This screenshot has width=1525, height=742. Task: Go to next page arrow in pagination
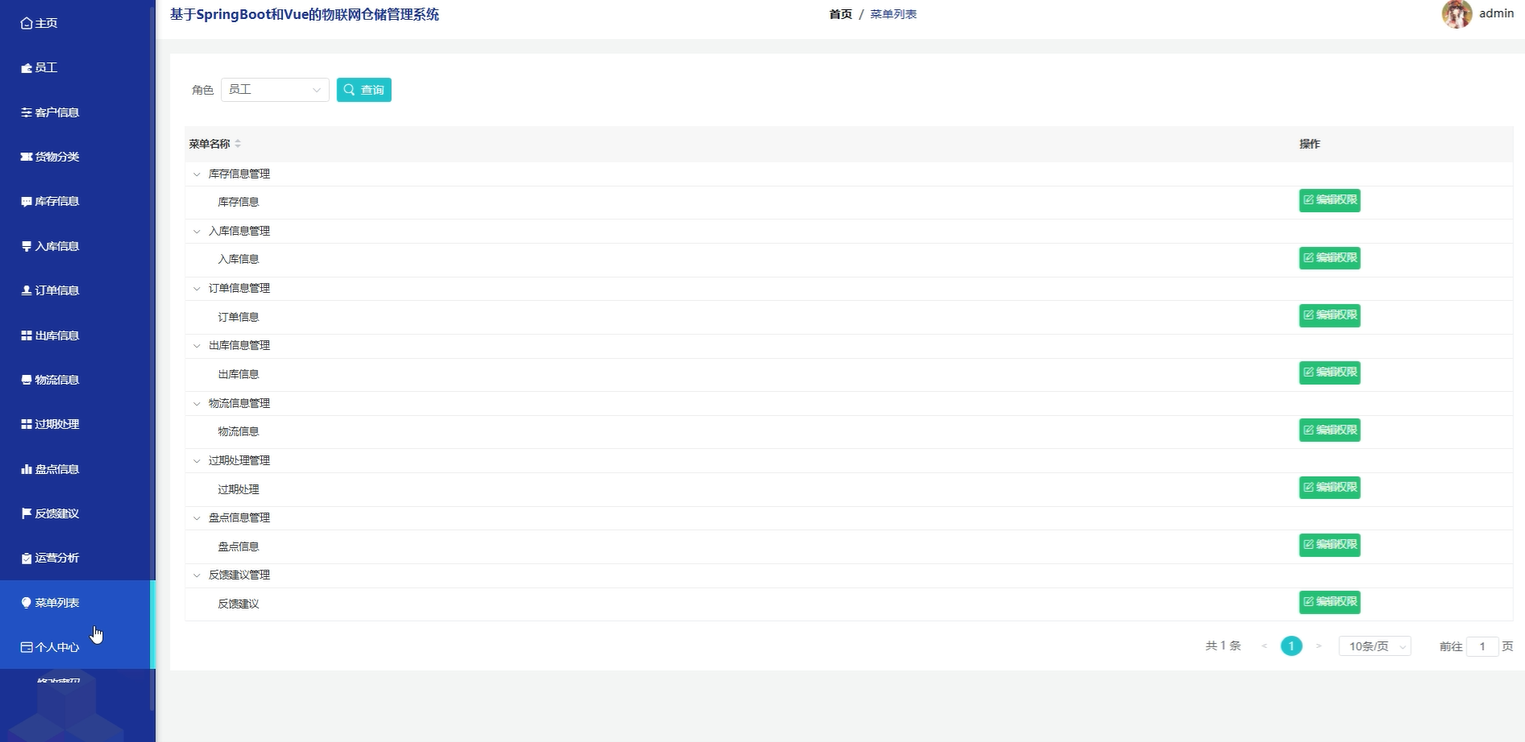pyautogui.click(x=1319, y=646)
